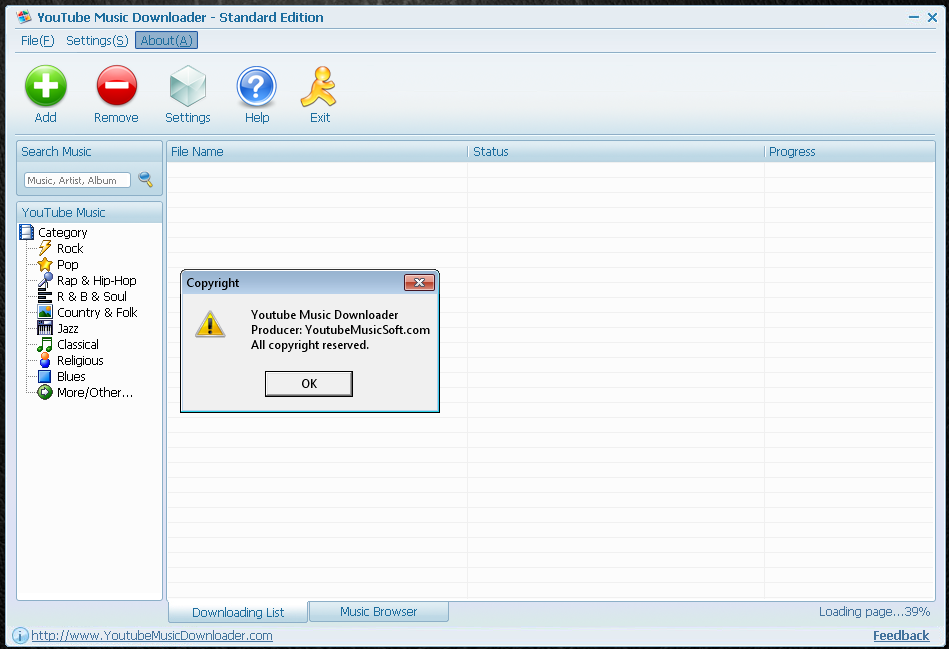This screenshot has height=649, width=949.
Task: Select the Religious category label
Action: [80, 360]
